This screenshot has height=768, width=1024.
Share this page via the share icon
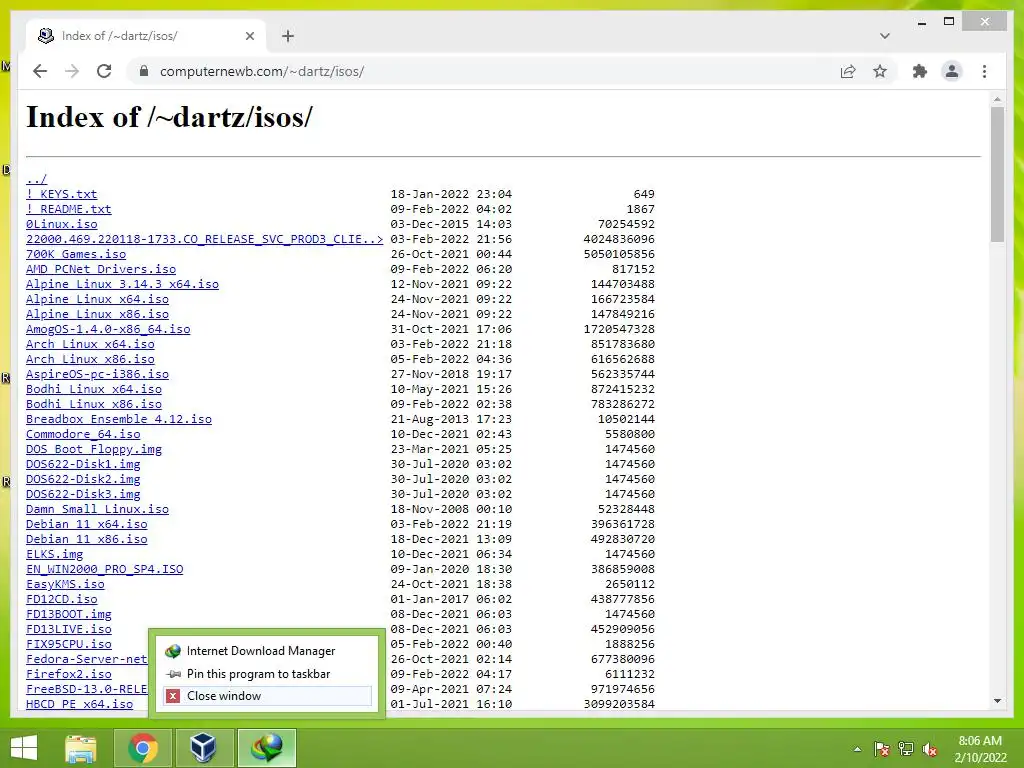848,71
